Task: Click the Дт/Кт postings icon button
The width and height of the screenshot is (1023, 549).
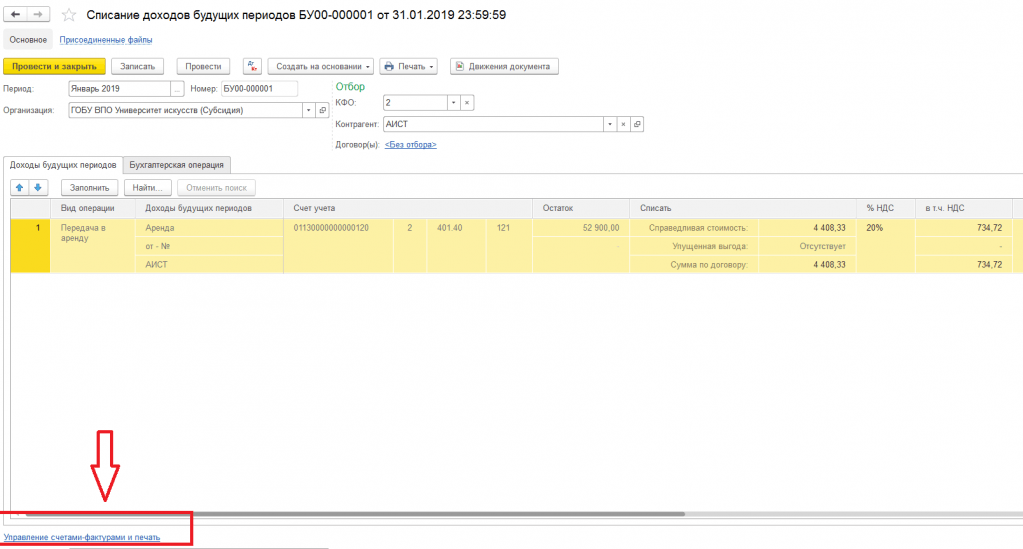Action: pyautogui.click(x=250, y=67)
